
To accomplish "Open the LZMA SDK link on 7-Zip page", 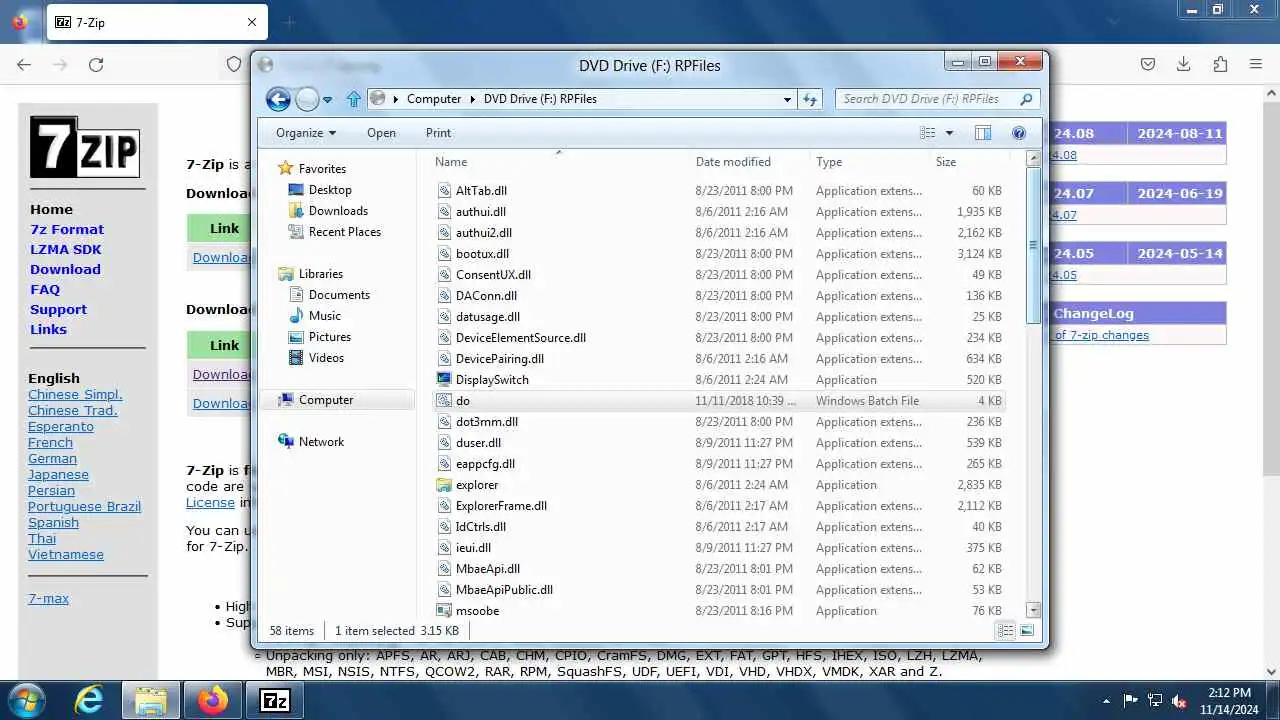I will [x=66, y=249].
